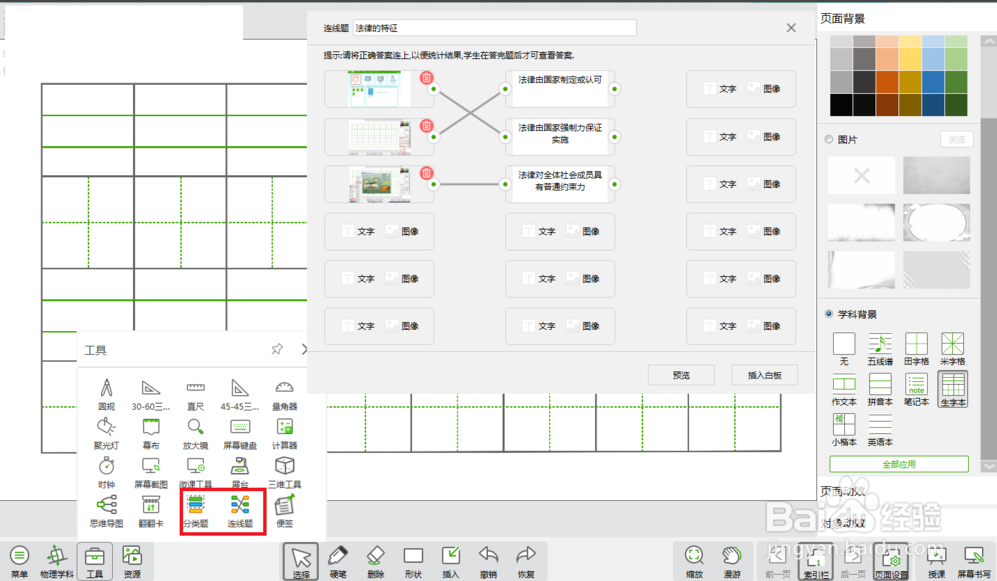Pick the black page background swatch
Image resolution: width=997 pixels, height=581 pixels.
841,105
